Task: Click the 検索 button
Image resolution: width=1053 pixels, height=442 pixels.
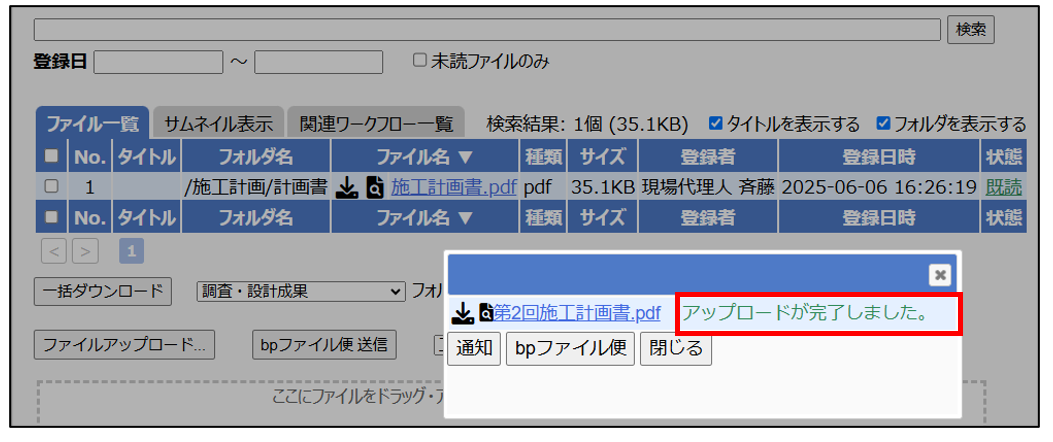Action: (x=970, y=29)
